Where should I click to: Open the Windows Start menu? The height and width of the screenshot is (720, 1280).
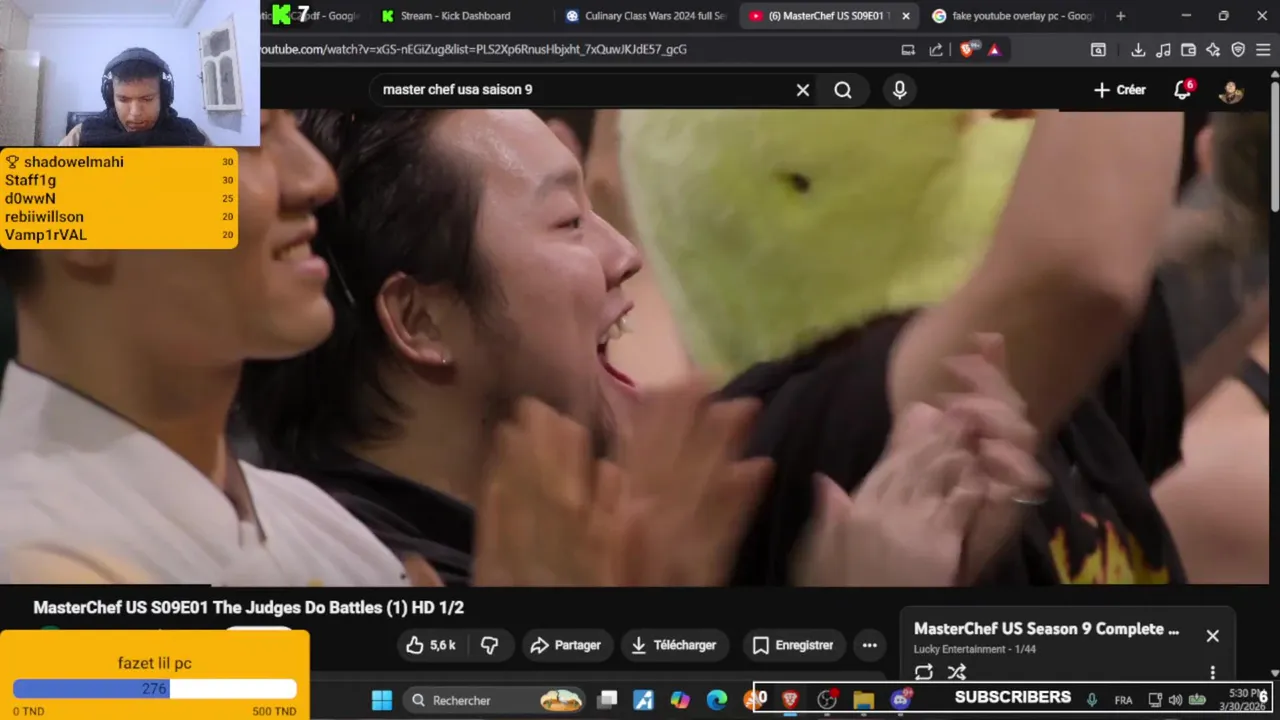coord(382,700)
